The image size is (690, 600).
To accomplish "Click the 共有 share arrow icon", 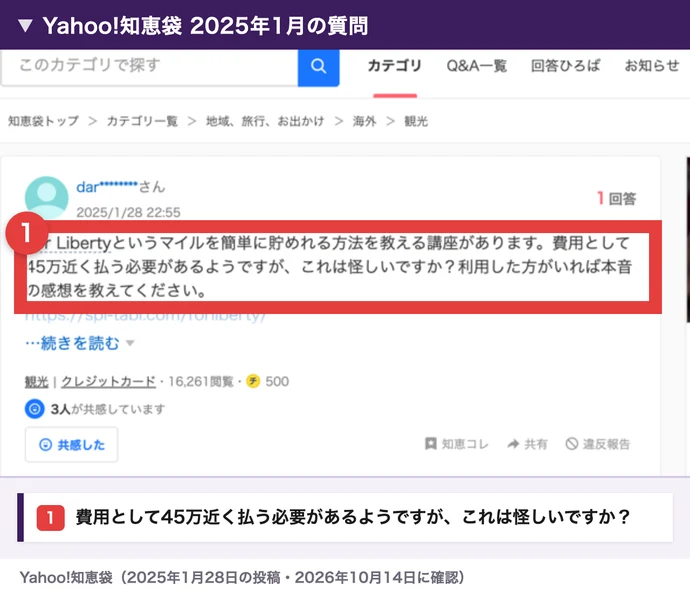I will [x=513, y=444].
